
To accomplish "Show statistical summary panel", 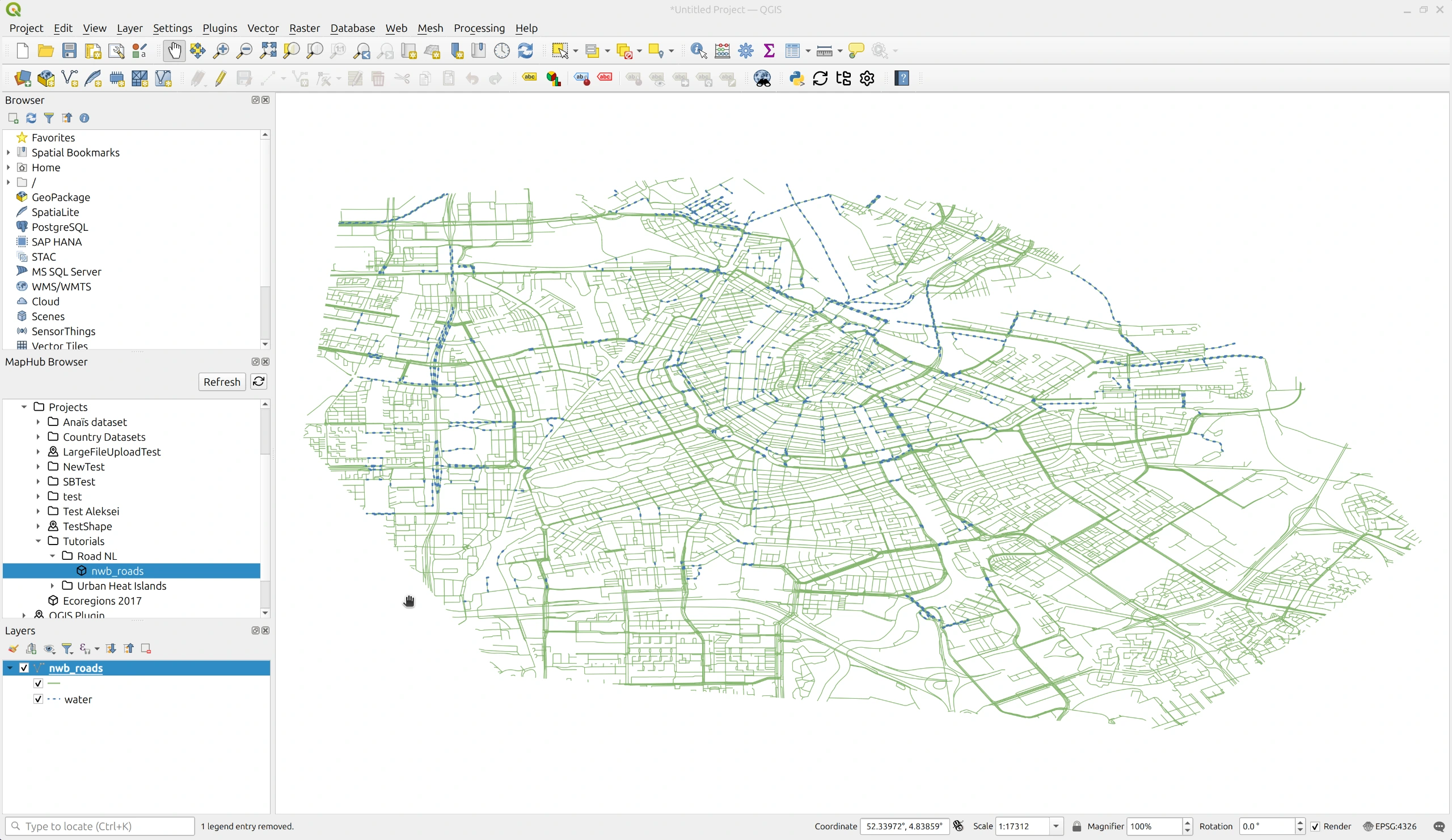I will pos(769,50).
